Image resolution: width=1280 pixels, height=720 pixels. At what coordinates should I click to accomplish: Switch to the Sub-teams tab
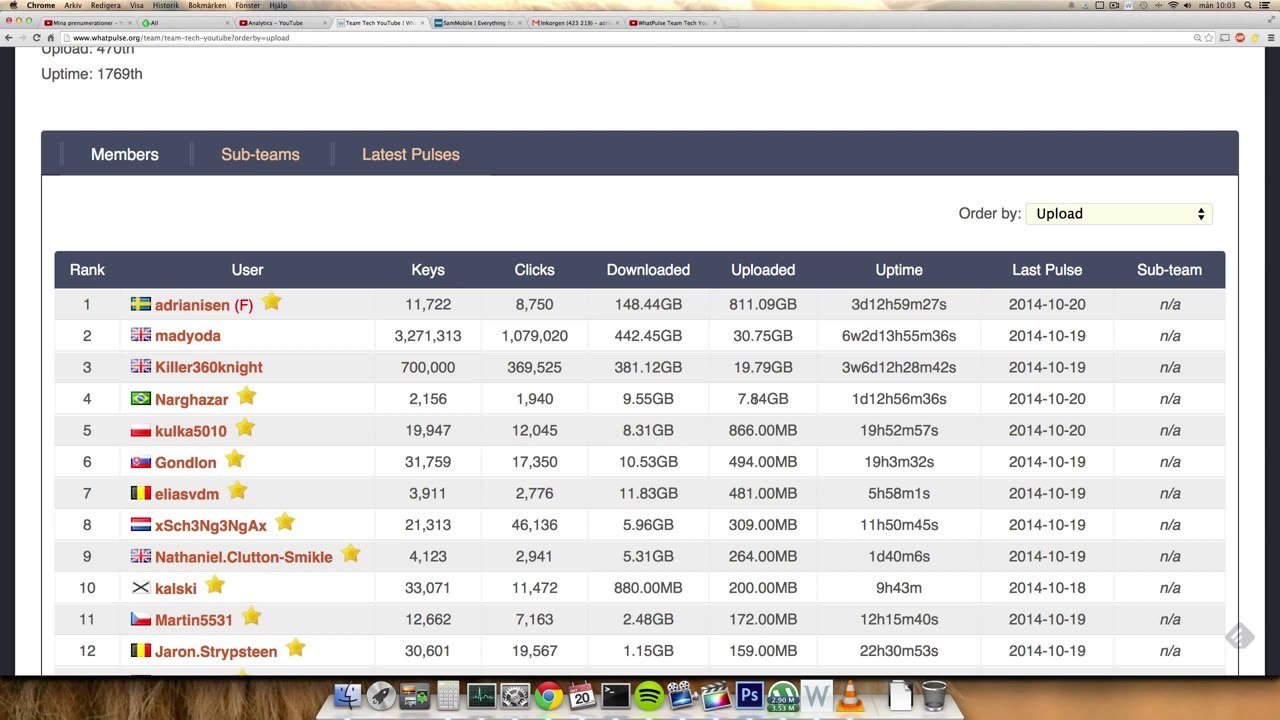tap(260, 154)
